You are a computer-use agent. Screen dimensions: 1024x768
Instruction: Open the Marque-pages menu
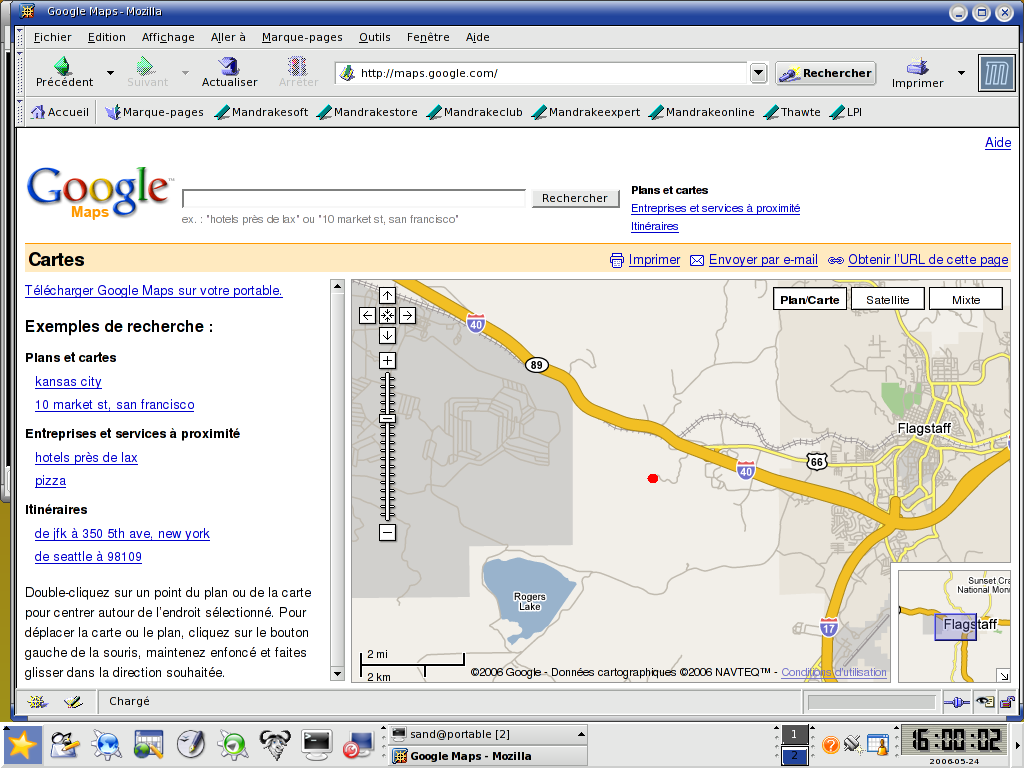coord(302,37)
